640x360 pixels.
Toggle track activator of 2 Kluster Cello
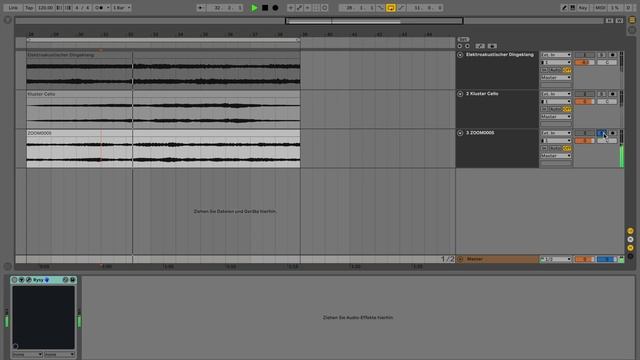[584, 94]
